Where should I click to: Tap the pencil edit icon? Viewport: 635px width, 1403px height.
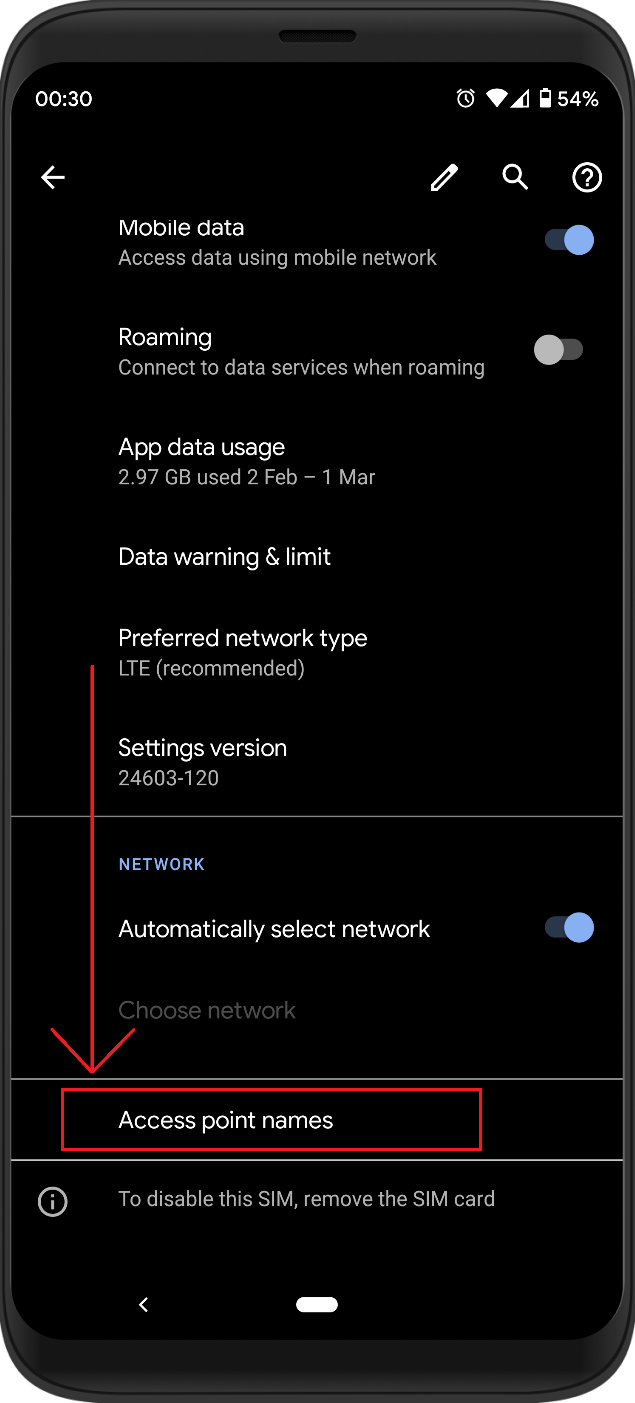coord(444,178)
